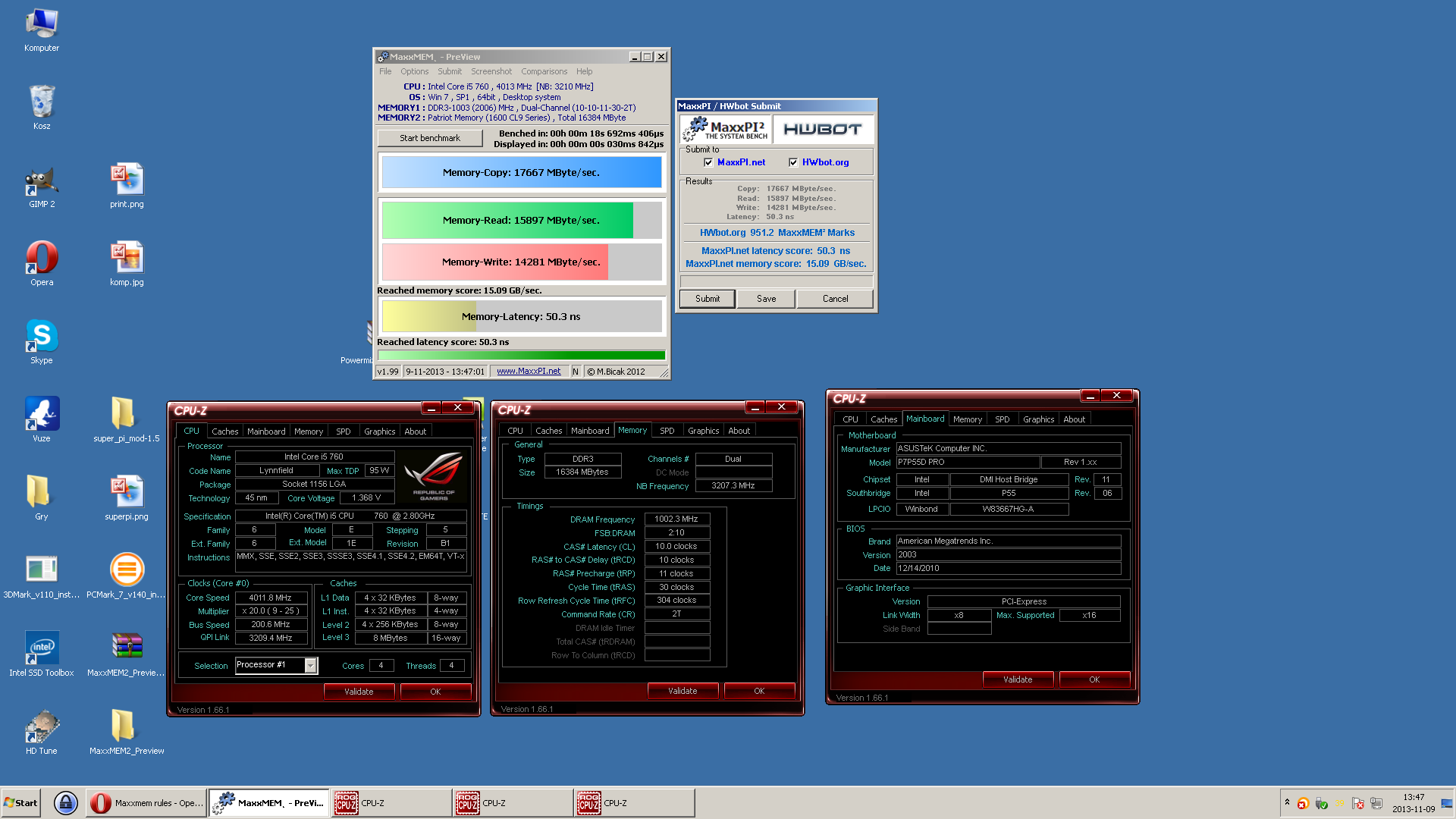Image resolution: width=1456 pixels, height=819 pixels.
Task: Click Validate in right CPU-Z window
Action: click(1018, 679)
